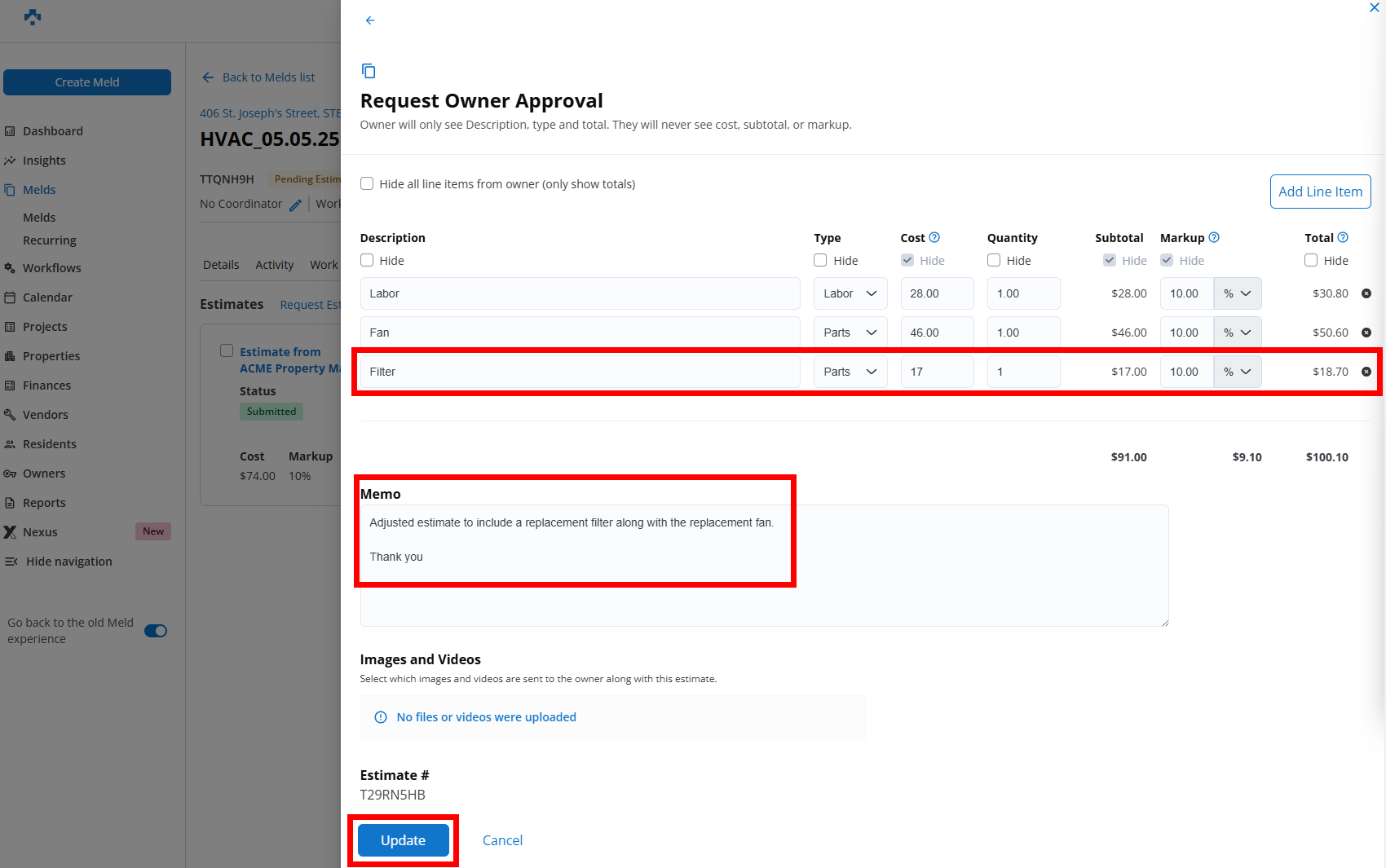The image size is (1386, 868).
Task: Click the Update button
Action: [x=403, y=840]
